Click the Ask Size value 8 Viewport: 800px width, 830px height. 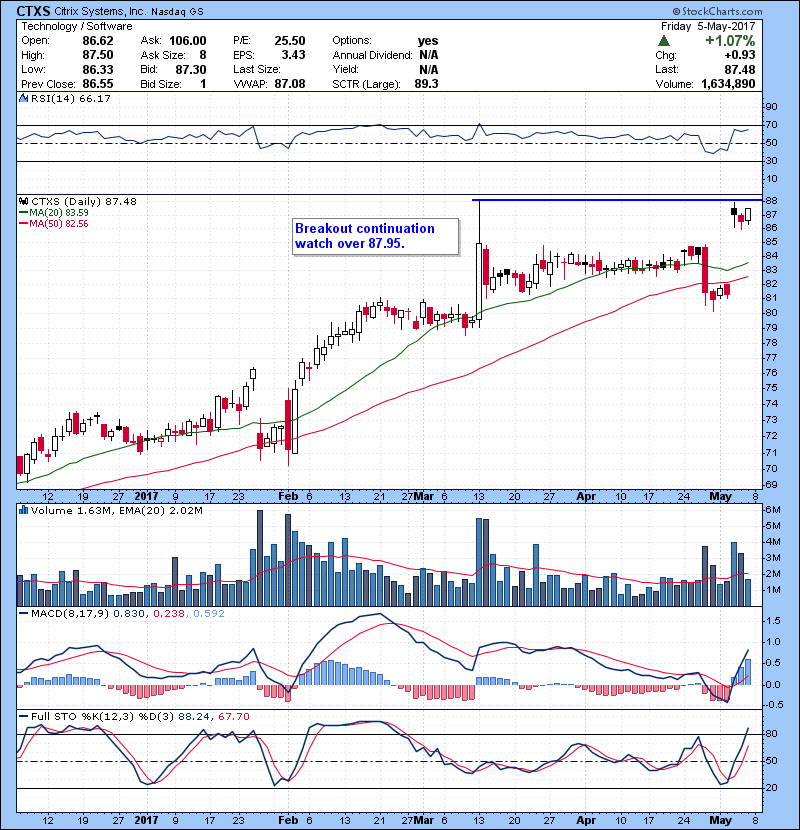pyautogui.click(x=203, y=55)
